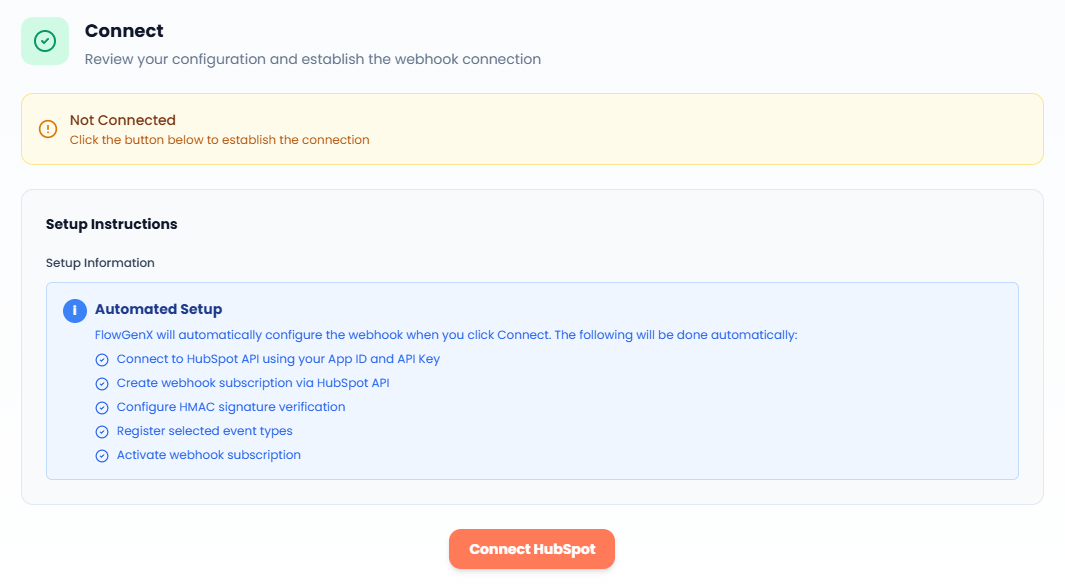This screenshot has width=1065, height=587.
Task: Click the blue Automated Setup info icon
Action: click(75, 310)
